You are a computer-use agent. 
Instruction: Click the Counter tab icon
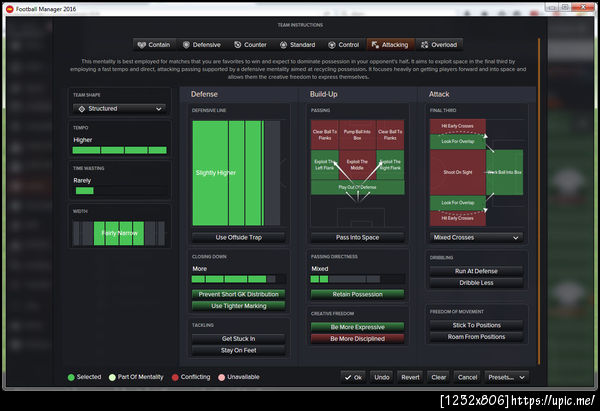(x=237, y=45)
